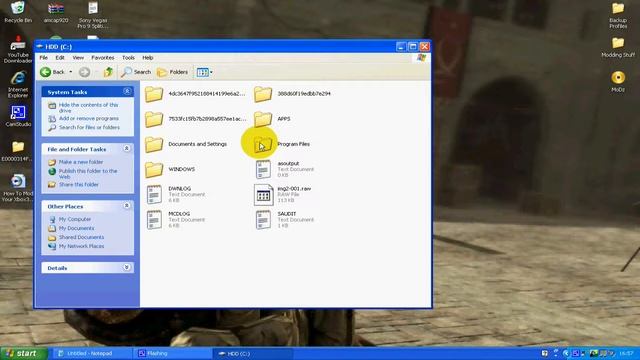This screenshot has height=360, width=640.
Task: Expand the Details panel
Action: pos(127,267)
